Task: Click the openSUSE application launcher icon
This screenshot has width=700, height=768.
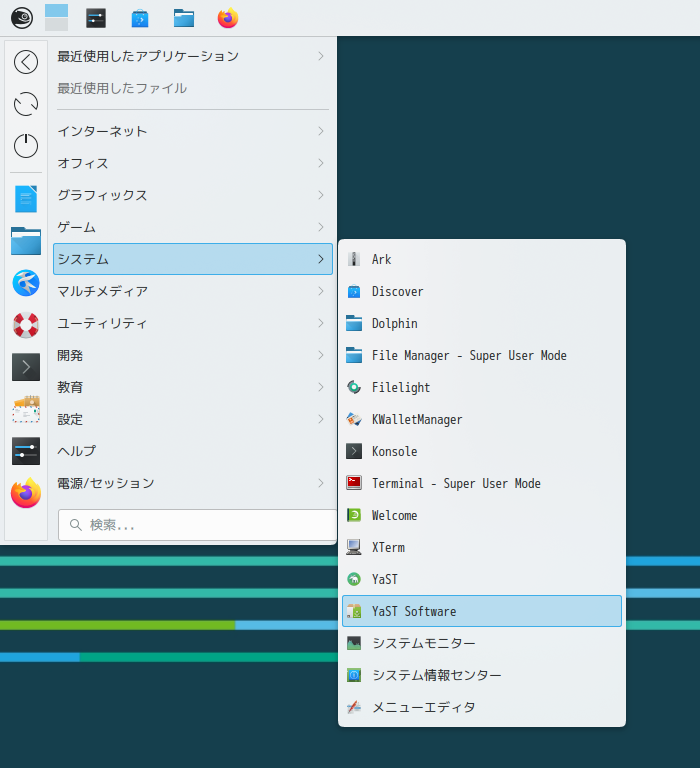Action: pos(22,18)
